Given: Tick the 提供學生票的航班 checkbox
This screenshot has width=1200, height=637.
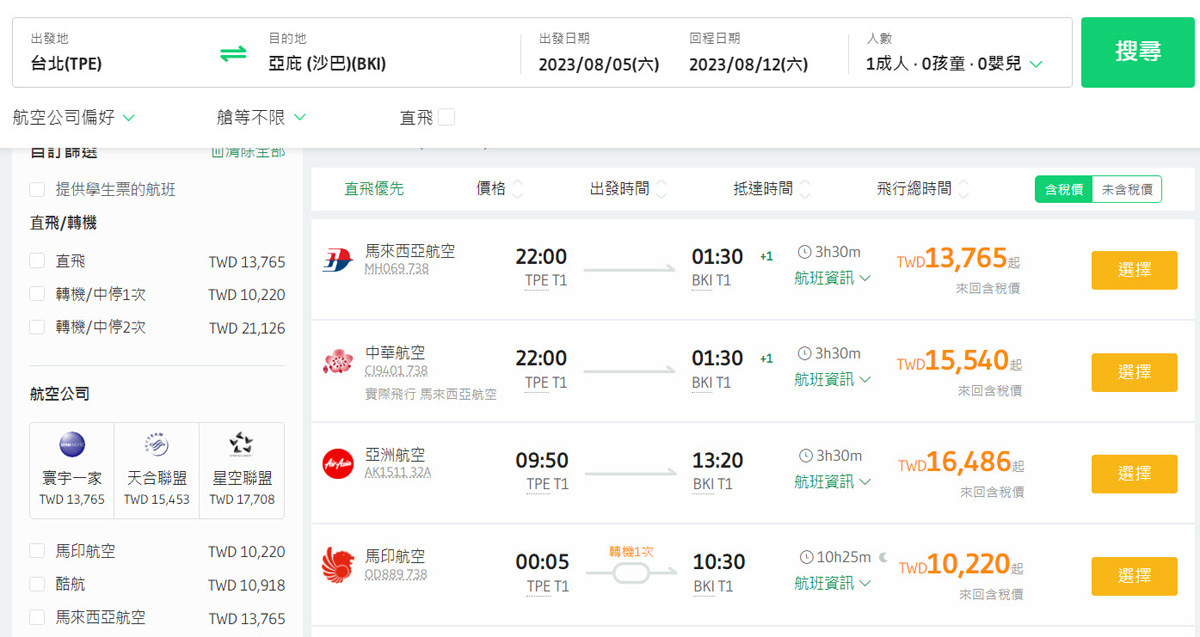Looking at the screenshot, I should click(x=37, y=189).
